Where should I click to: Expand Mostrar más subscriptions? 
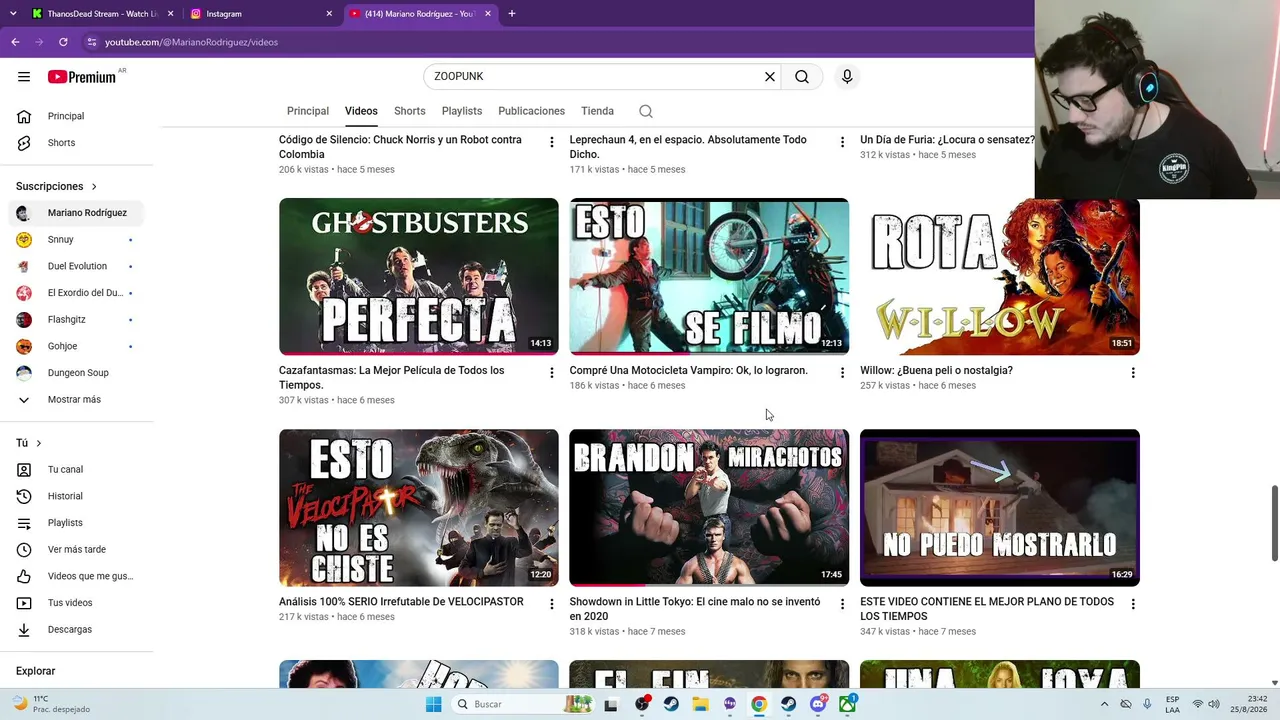(x=75, y=400)
